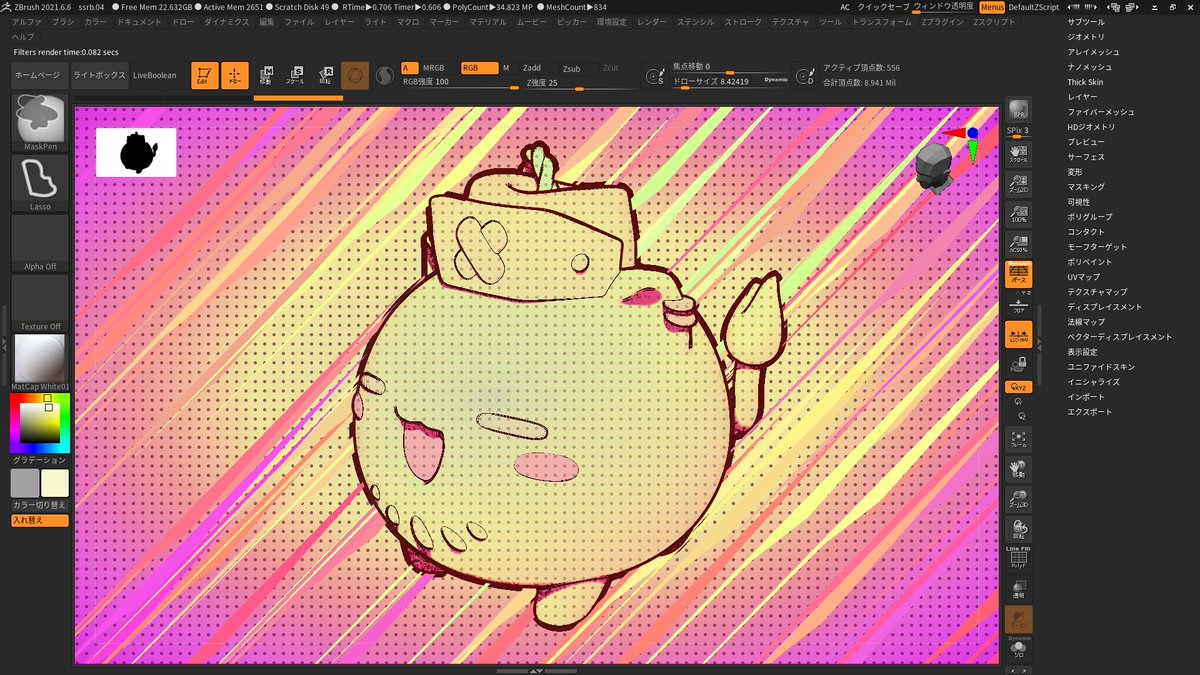Select the Move (移動) transform tool

(x=267, y=75)
